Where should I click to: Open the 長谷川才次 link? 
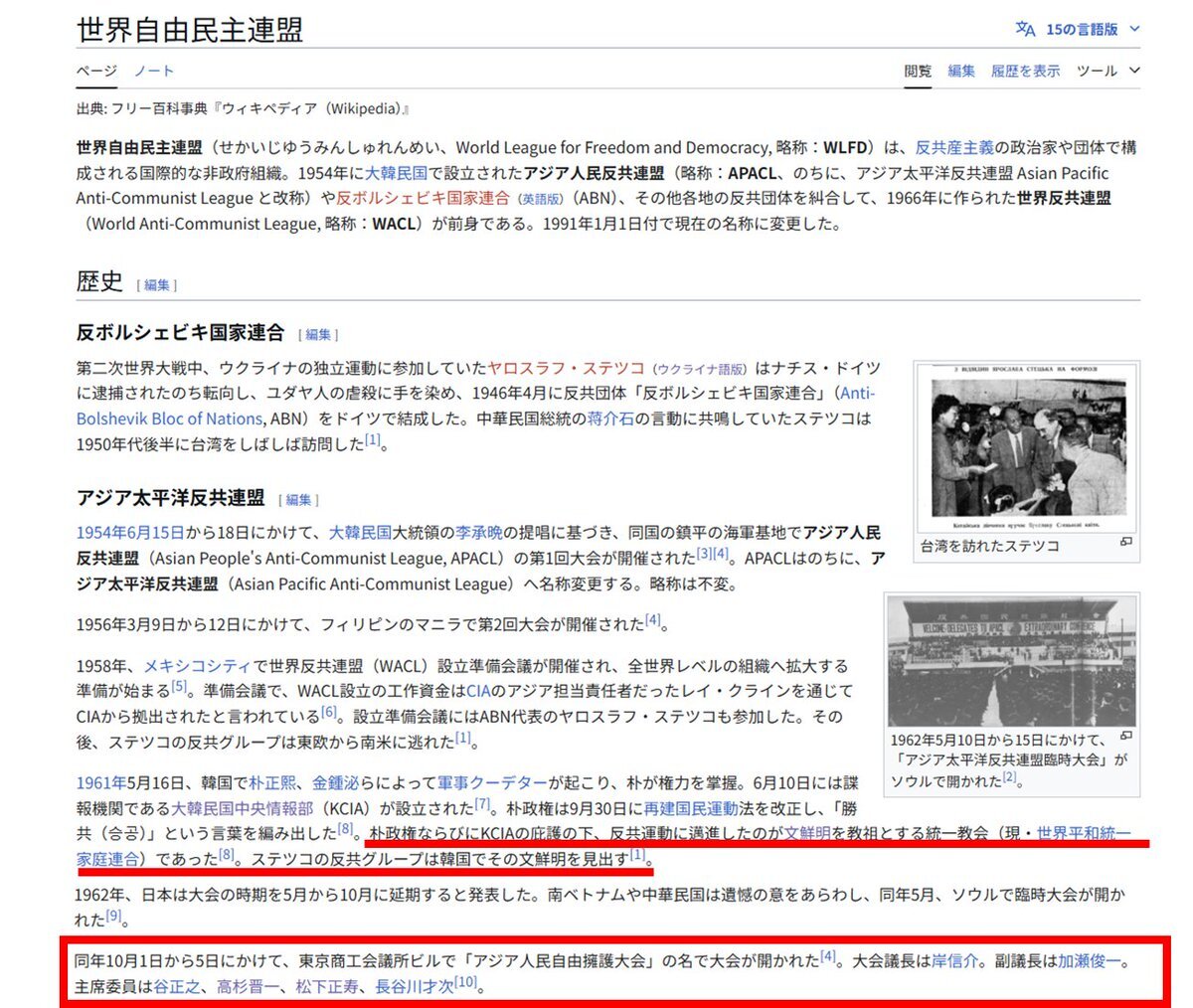[415, 987]
